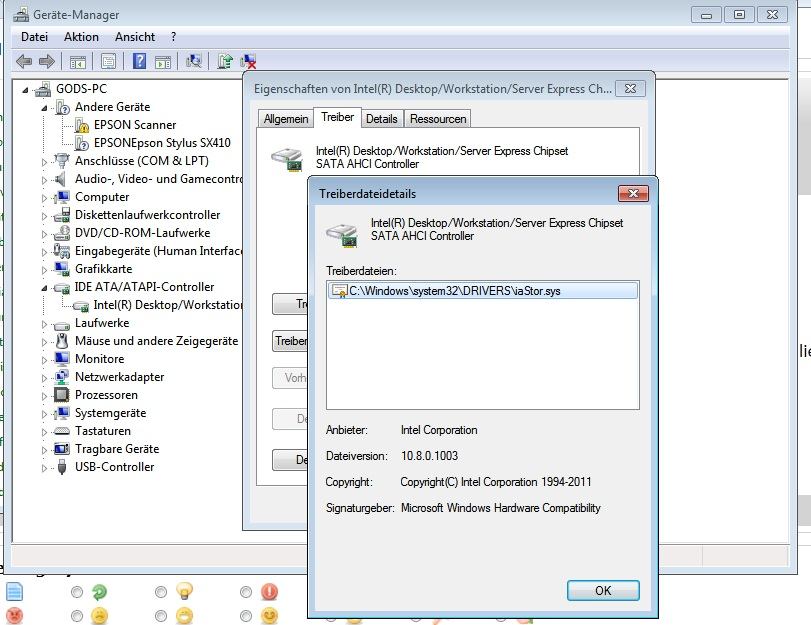Switch to the Ressourcen tab
811x625 pixels.
pyautogui.click(x=438, y=118)
